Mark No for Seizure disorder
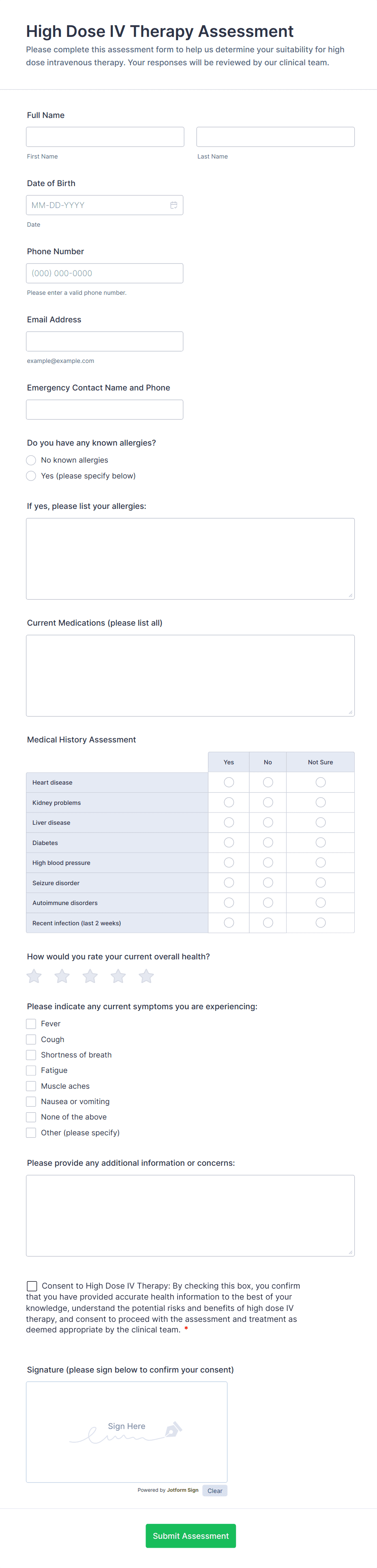 point(268,883)
